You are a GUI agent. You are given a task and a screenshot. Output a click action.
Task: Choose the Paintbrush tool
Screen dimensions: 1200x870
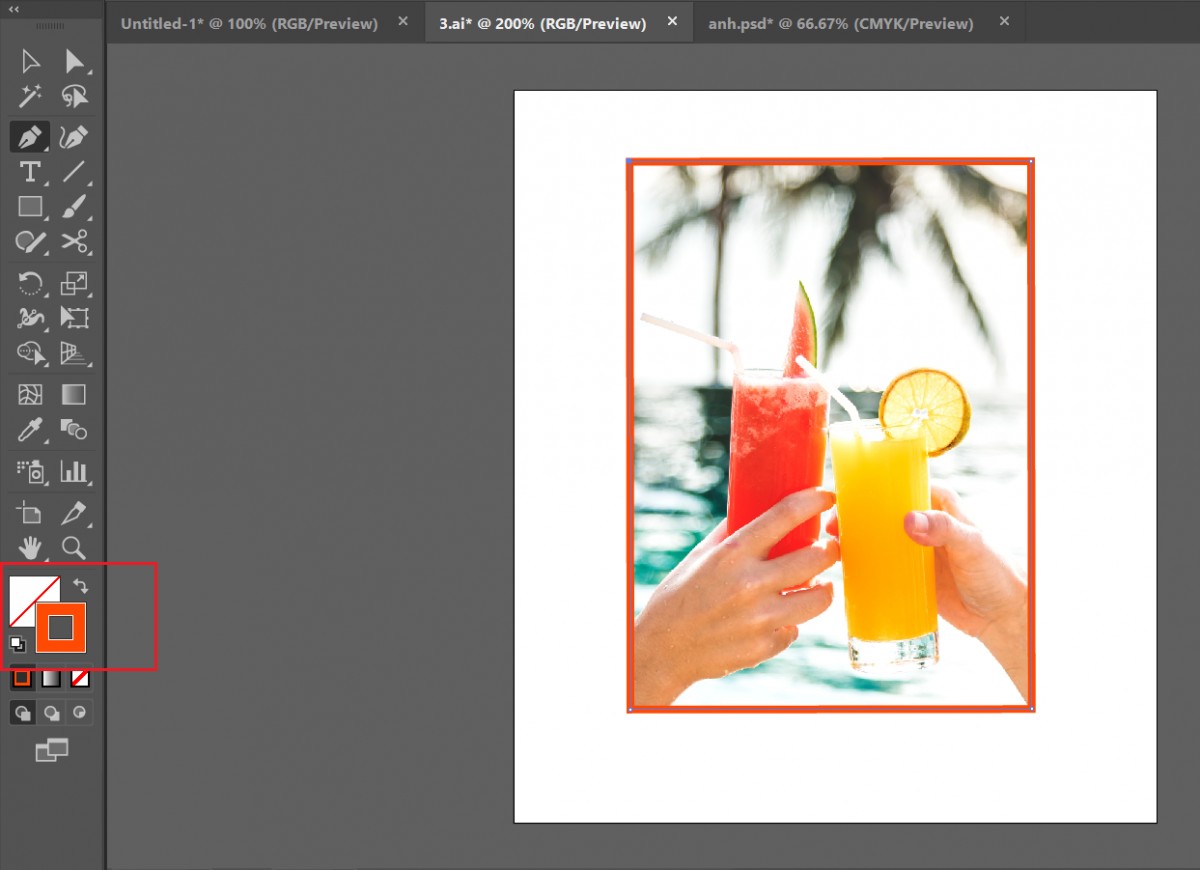(x=74, y=207)
